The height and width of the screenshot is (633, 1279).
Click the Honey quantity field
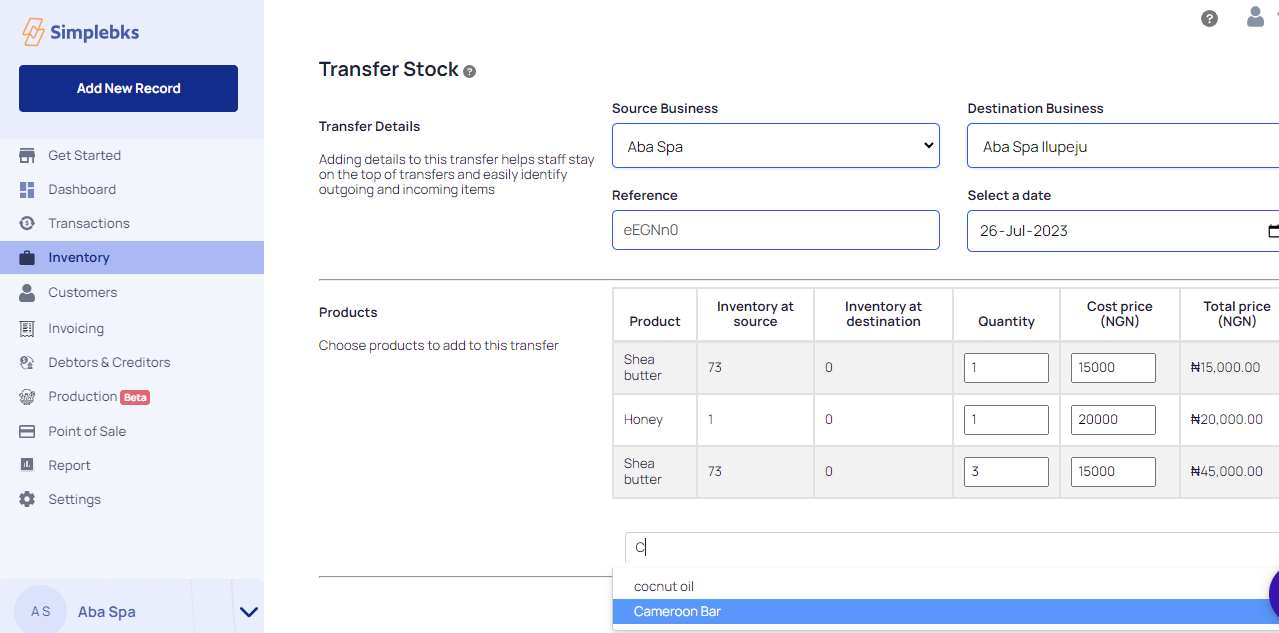tap(1006, 420)
